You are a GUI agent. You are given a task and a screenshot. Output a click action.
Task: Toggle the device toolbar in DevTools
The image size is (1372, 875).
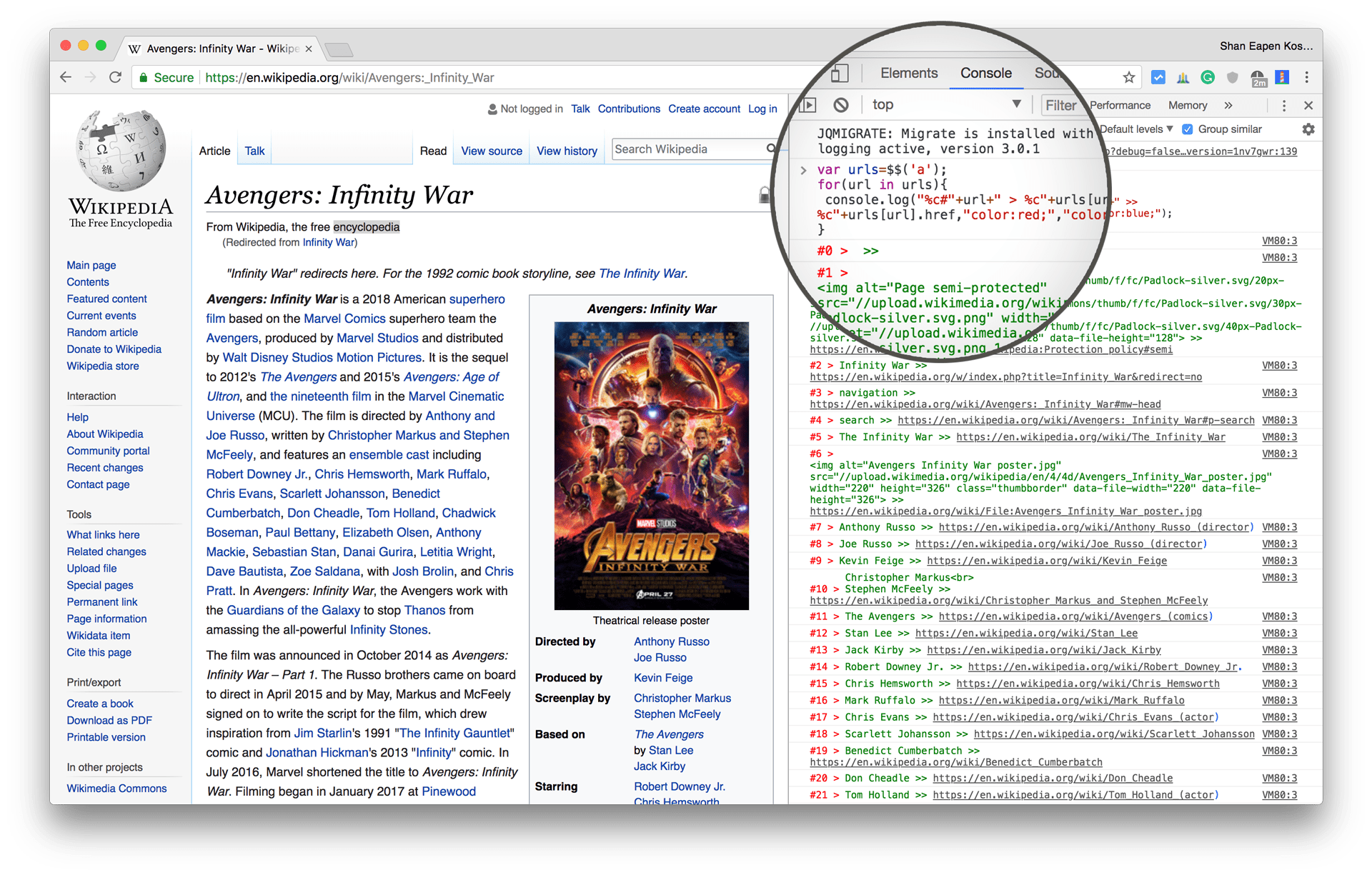840,73
